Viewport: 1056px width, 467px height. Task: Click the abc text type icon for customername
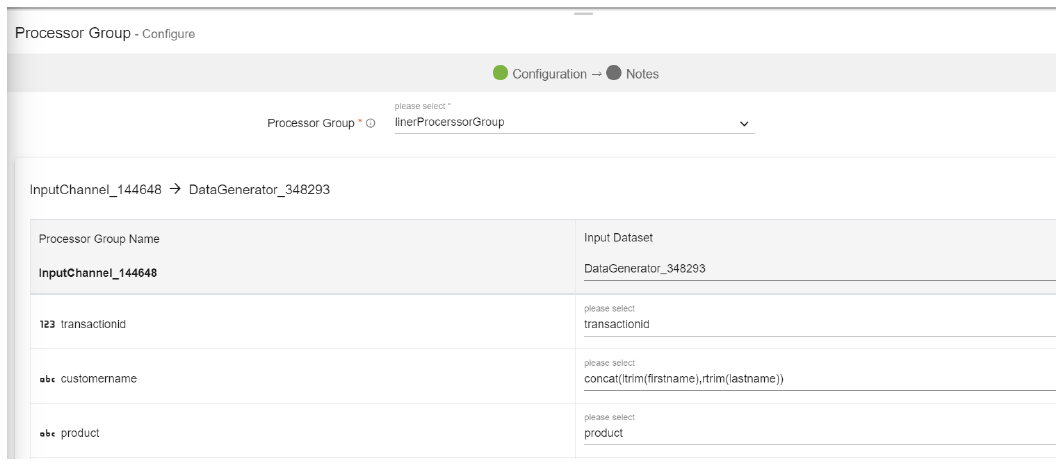point(46,378)
